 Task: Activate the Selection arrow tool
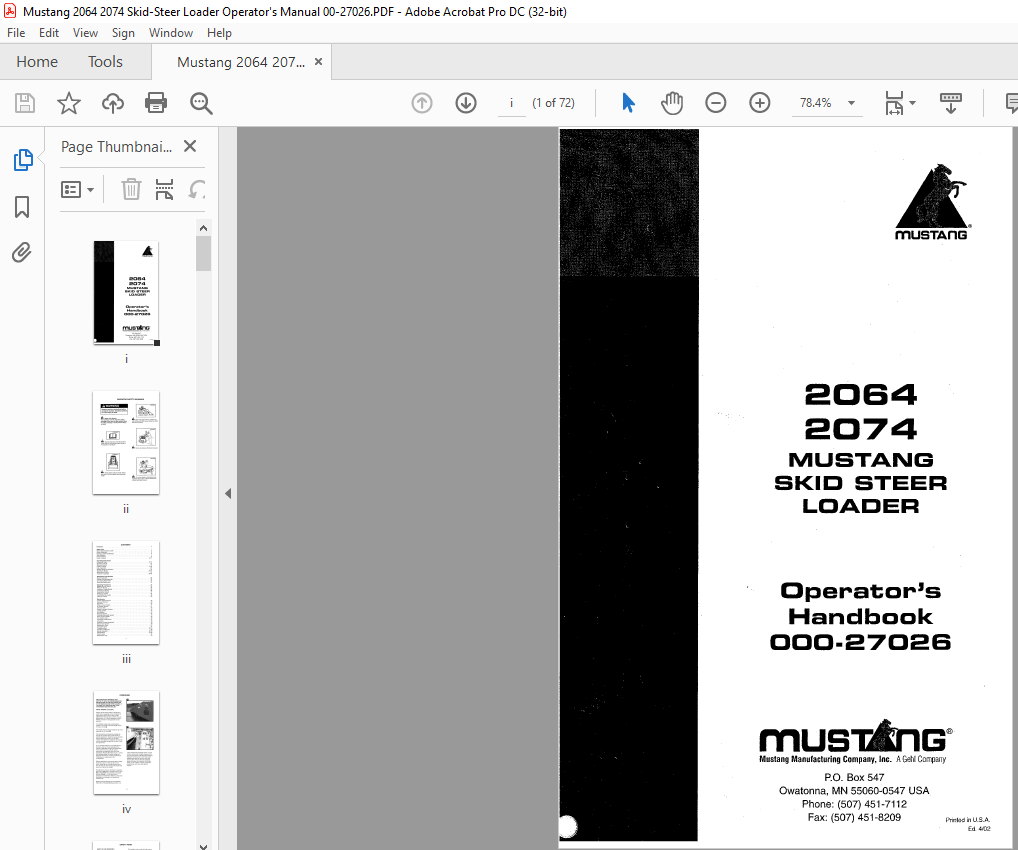[628, 103]
